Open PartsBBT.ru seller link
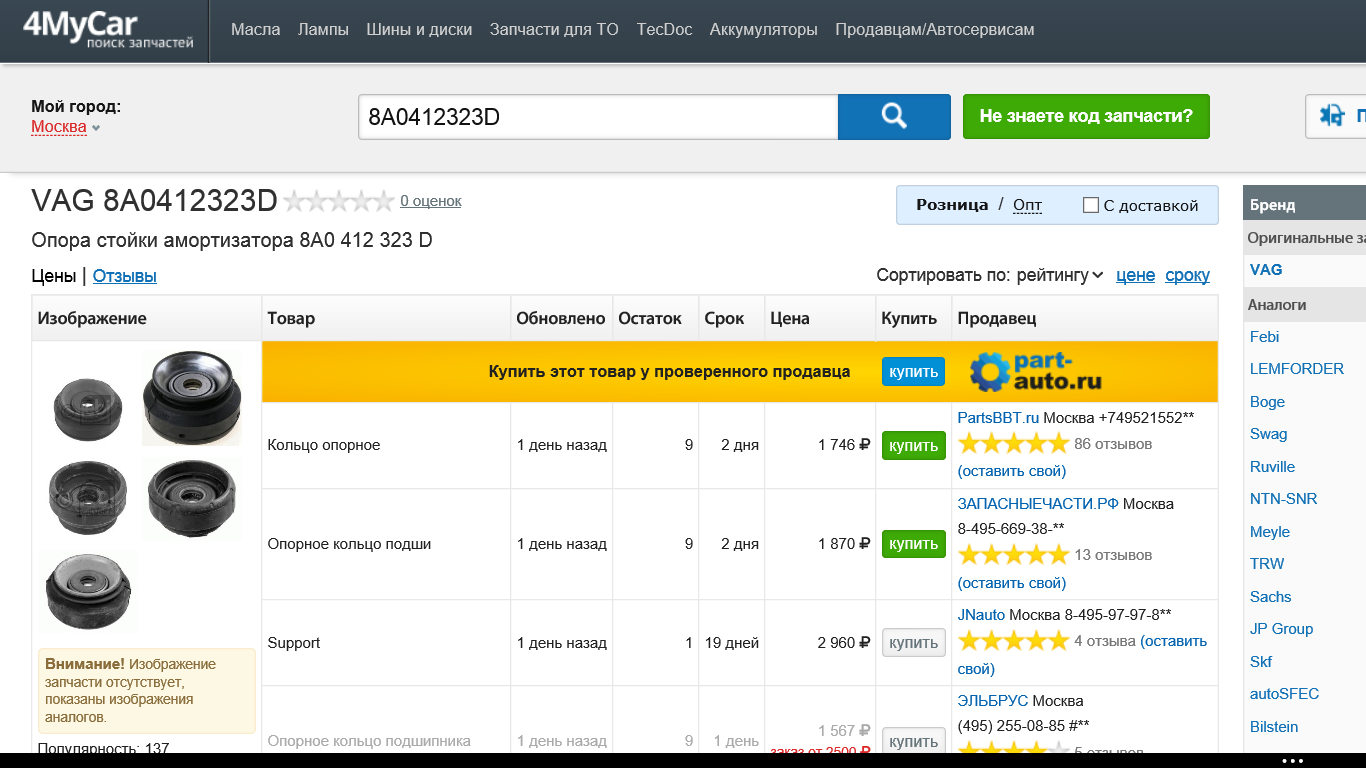 coord(998,417)
